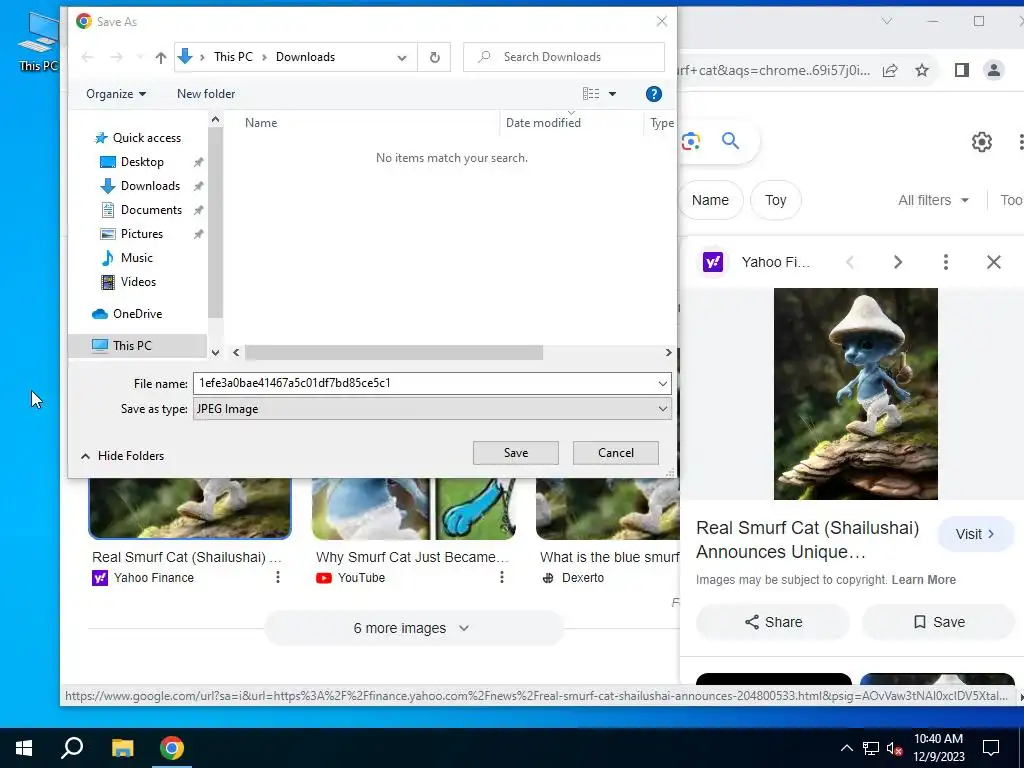Open File Explorer from taskbar

pyautogui.click(x=122, y=748)
